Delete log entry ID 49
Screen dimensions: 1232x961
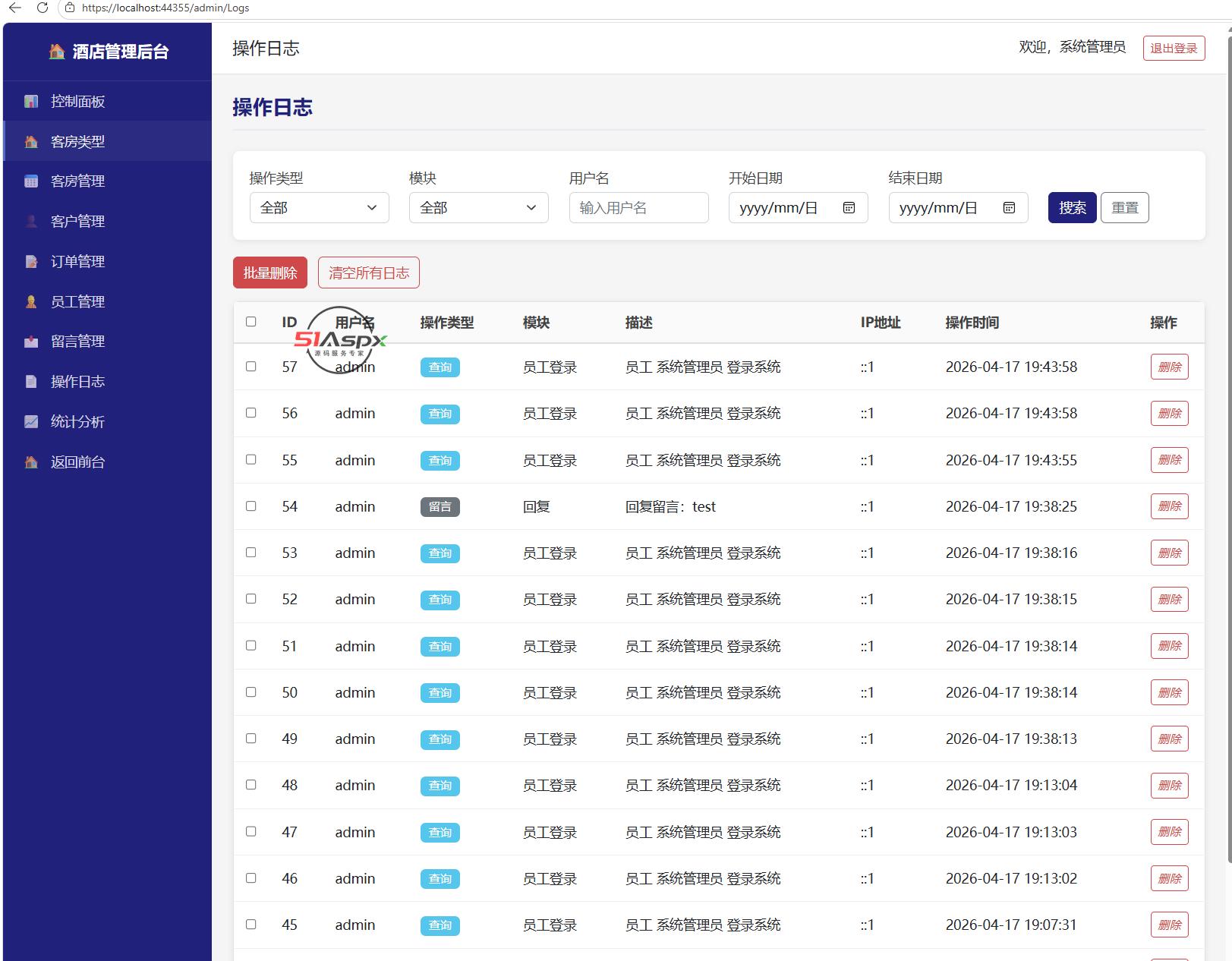(x=1170, y=739)
